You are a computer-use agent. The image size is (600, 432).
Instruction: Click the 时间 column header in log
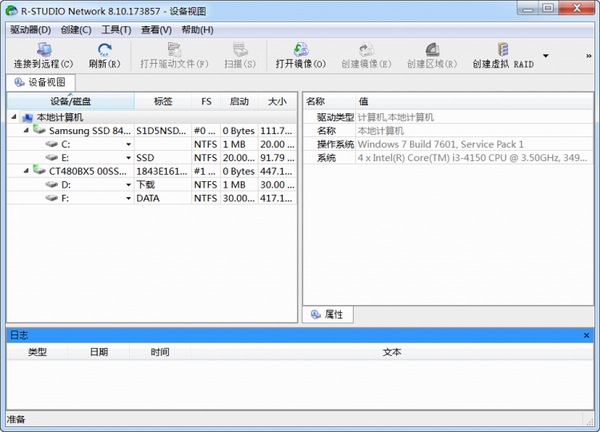pyautogui.click(x=160, y=352)
